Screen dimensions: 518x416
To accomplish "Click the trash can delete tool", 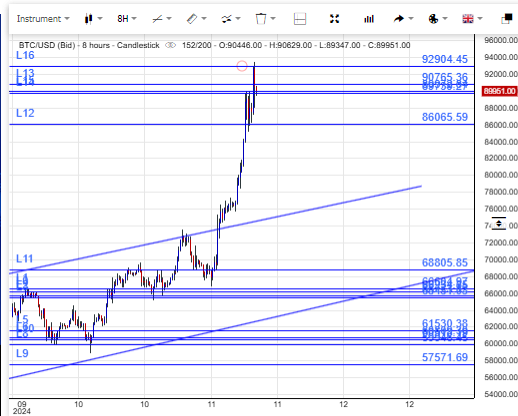I will 265,19.
